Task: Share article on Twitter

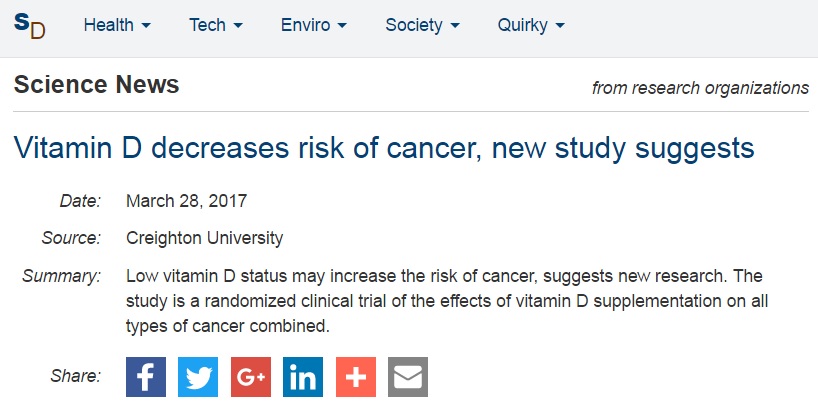Action: pyautogui.click(x=198, y=376)
